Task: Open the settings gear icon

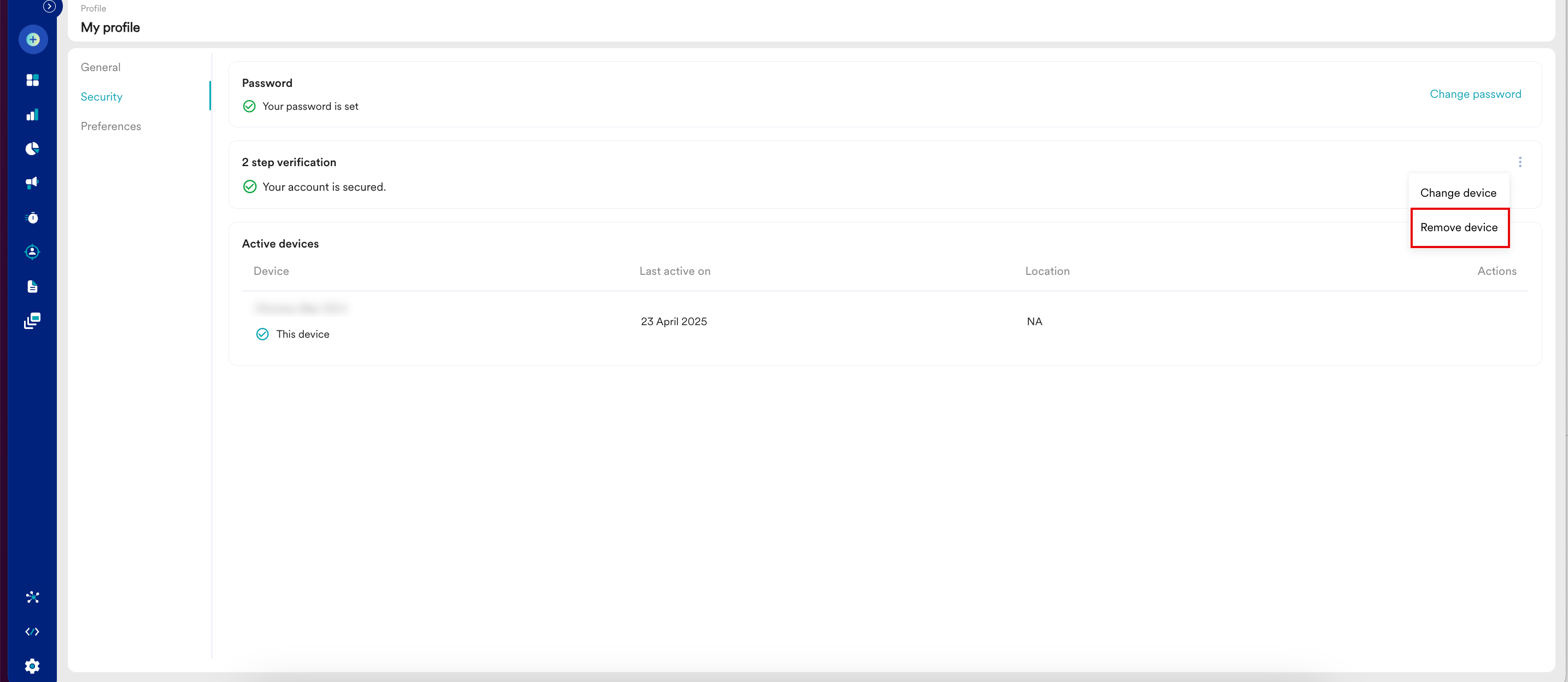Action: [x=32, y=666]
